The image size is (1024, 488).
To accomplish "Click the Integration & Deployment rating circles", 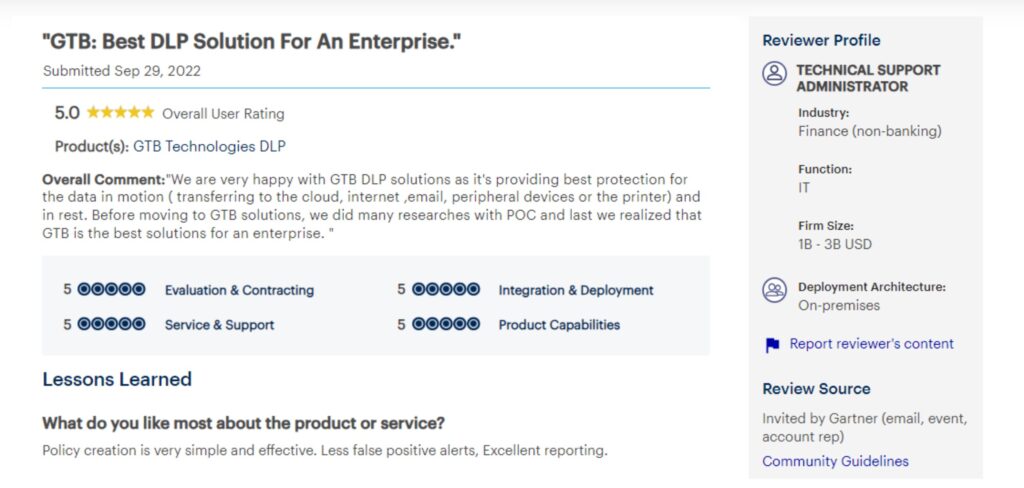I will 445,289.
